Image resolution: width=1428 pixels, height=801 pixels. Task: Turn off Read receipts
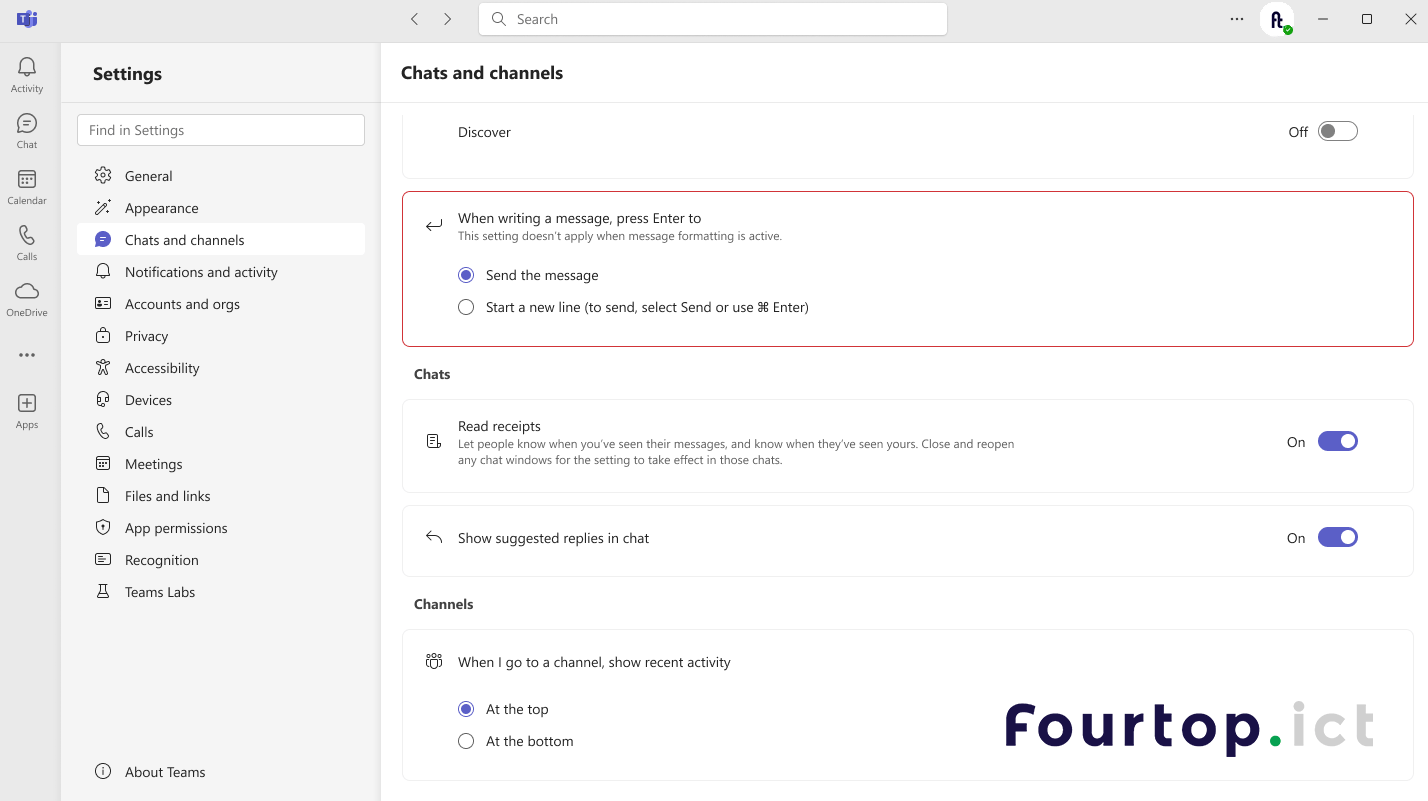click(1338, 441)
